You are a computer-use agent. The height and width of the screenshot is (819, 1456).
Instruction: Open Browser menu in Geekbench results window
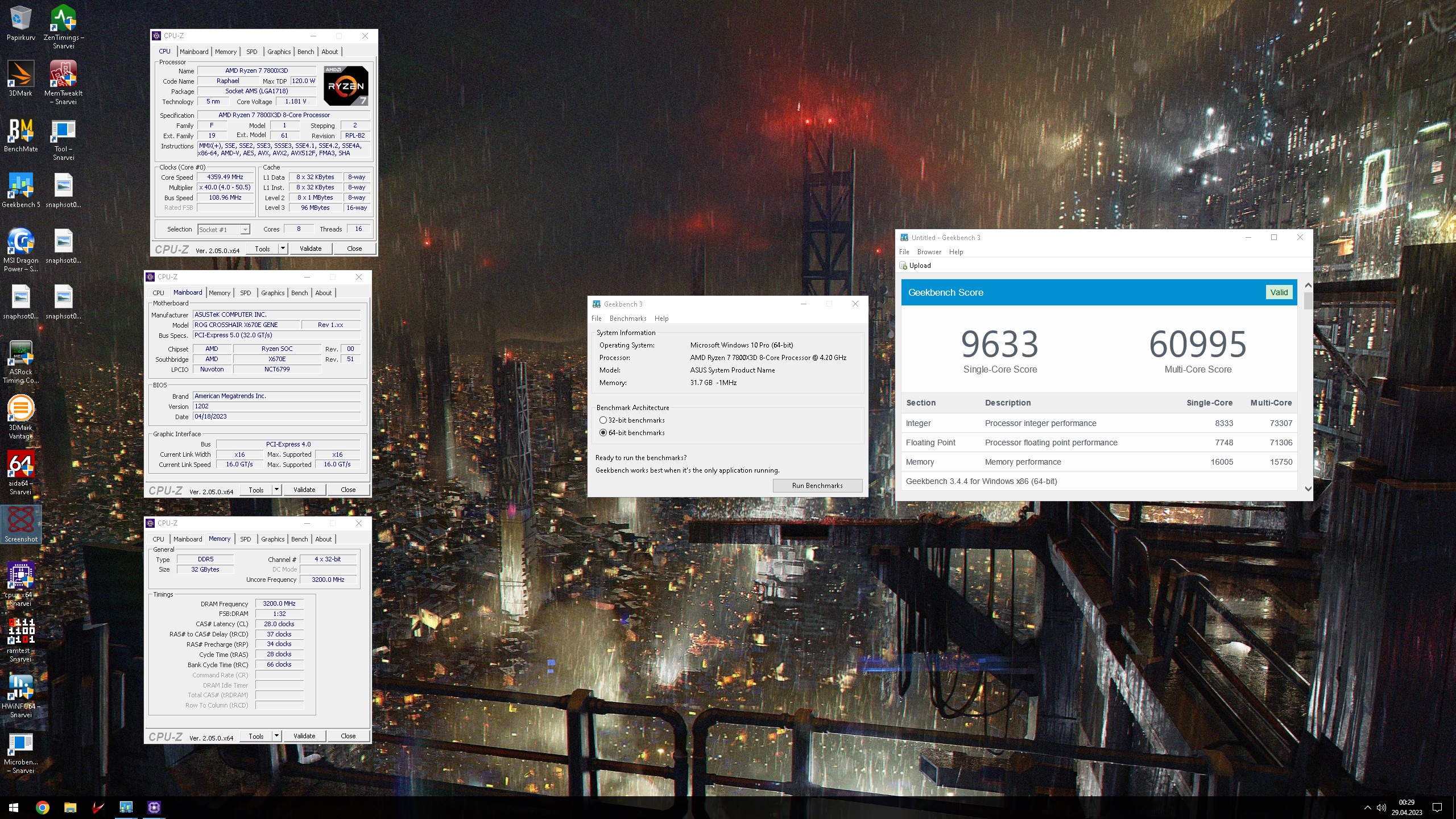click(929, 252)
